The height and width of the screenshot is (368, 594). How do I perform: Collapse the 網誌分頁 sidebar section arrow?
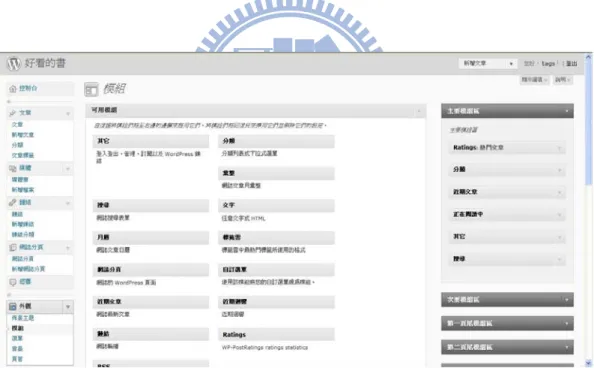68,248
